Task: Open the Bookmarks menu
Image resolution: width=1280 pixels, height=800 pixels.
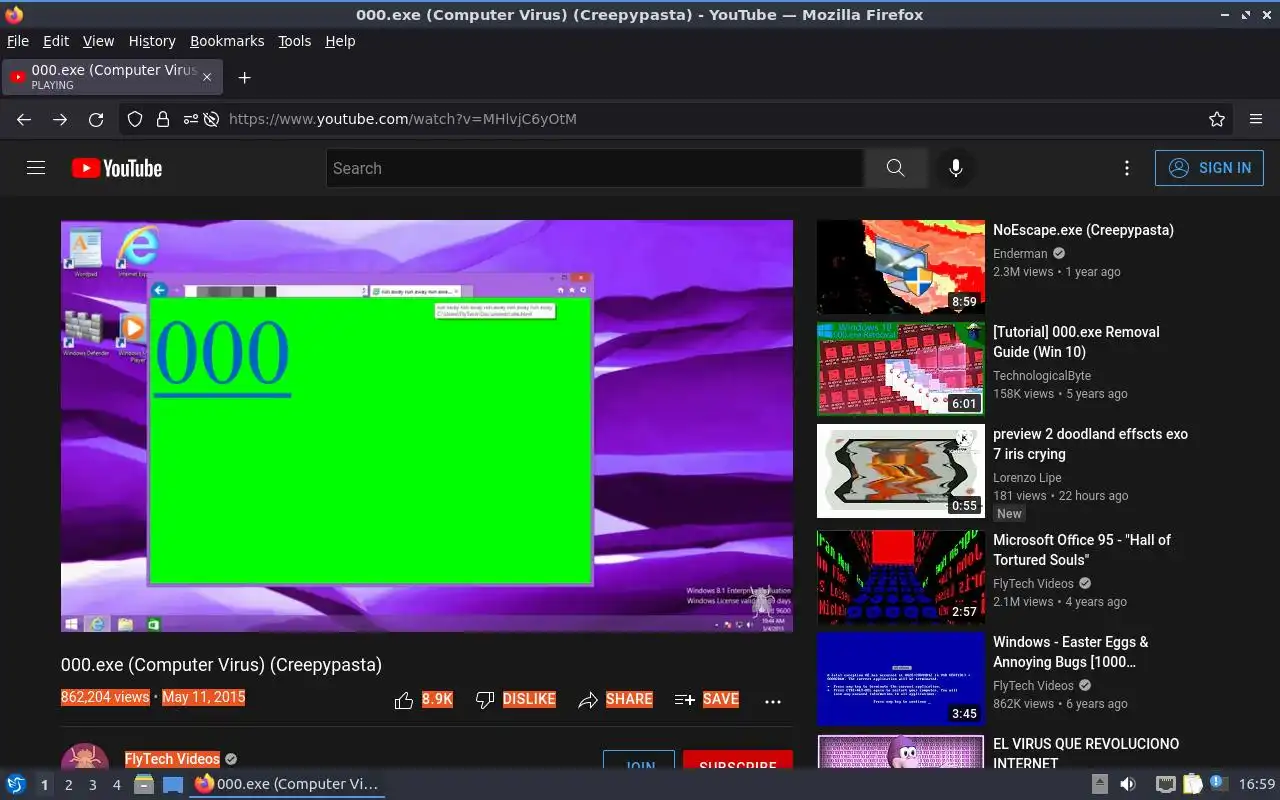Action: [x=227, y=41]
